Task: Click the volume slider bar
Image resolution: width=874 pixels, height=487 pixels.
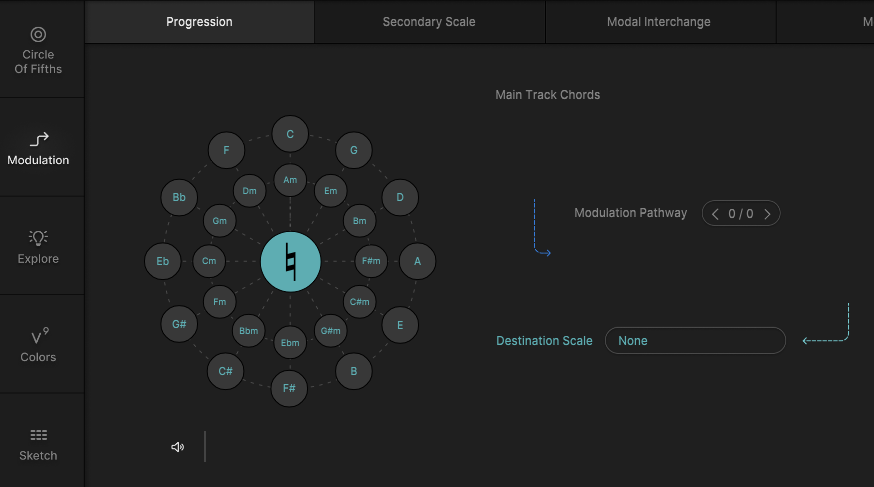Action: (205, 446)
